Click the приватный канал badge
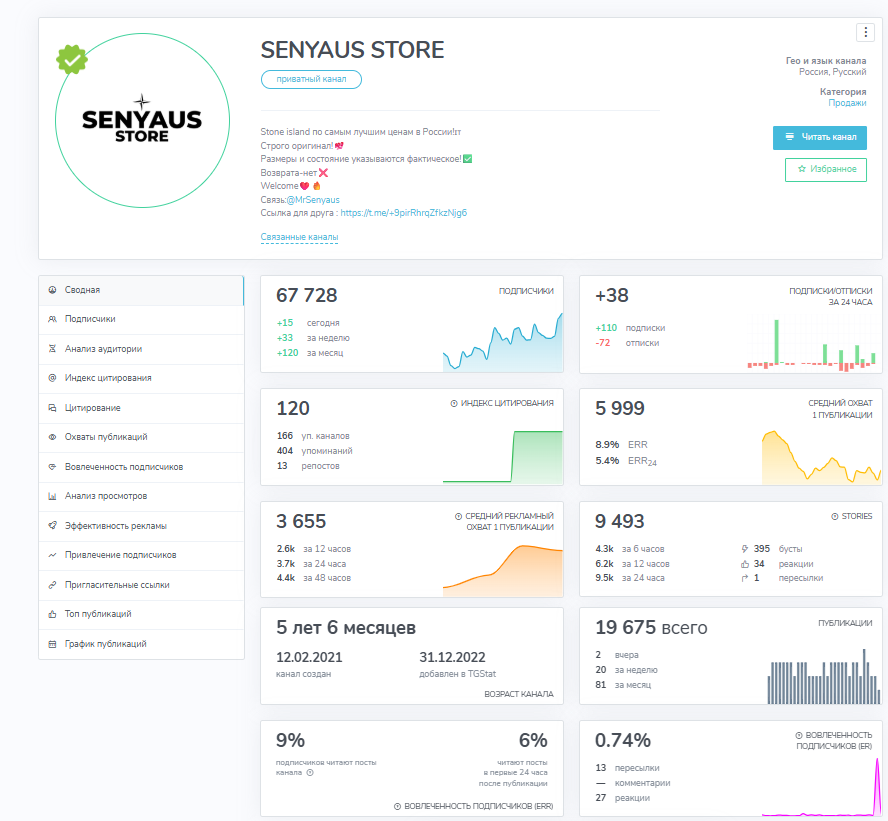Viewport: 888px width, 821px height. click(311, 79)
